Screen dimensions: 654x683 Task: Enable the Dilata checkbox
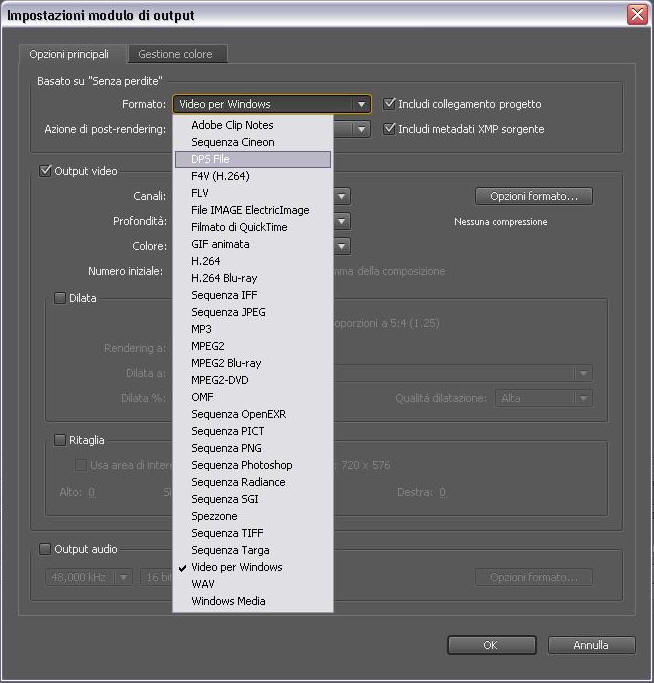coord(60,298)
